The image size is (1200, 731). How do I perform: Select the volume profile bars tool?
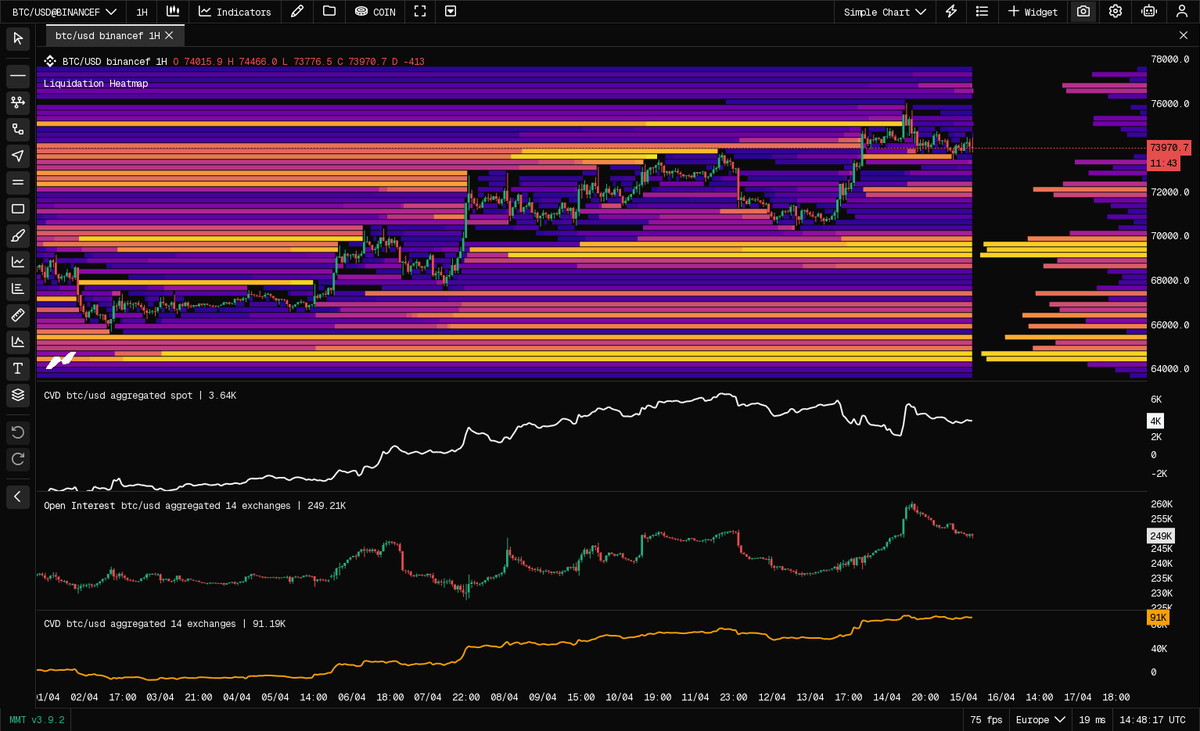click(17, 289)
